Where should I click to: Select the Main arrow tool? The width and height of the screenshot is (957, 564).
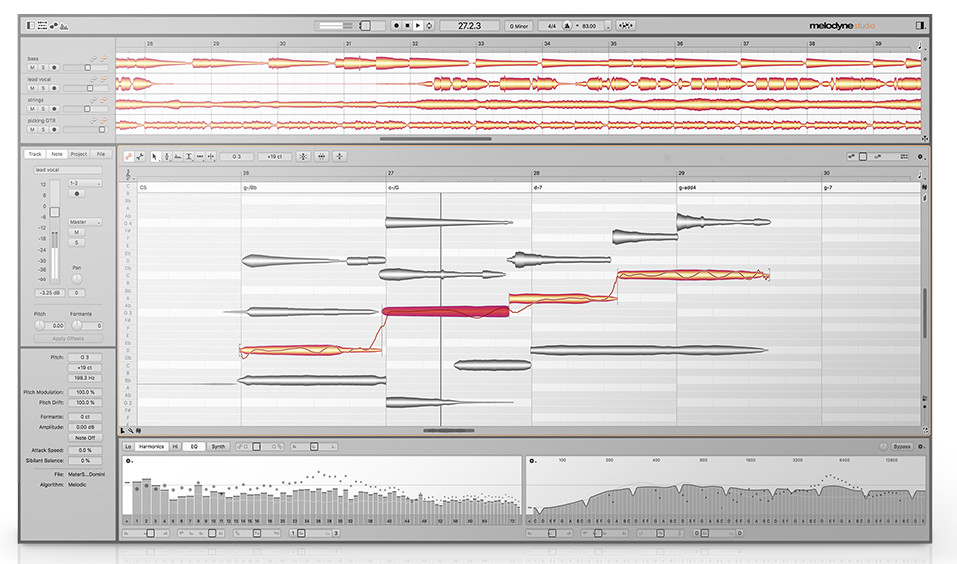click(154, 157)
